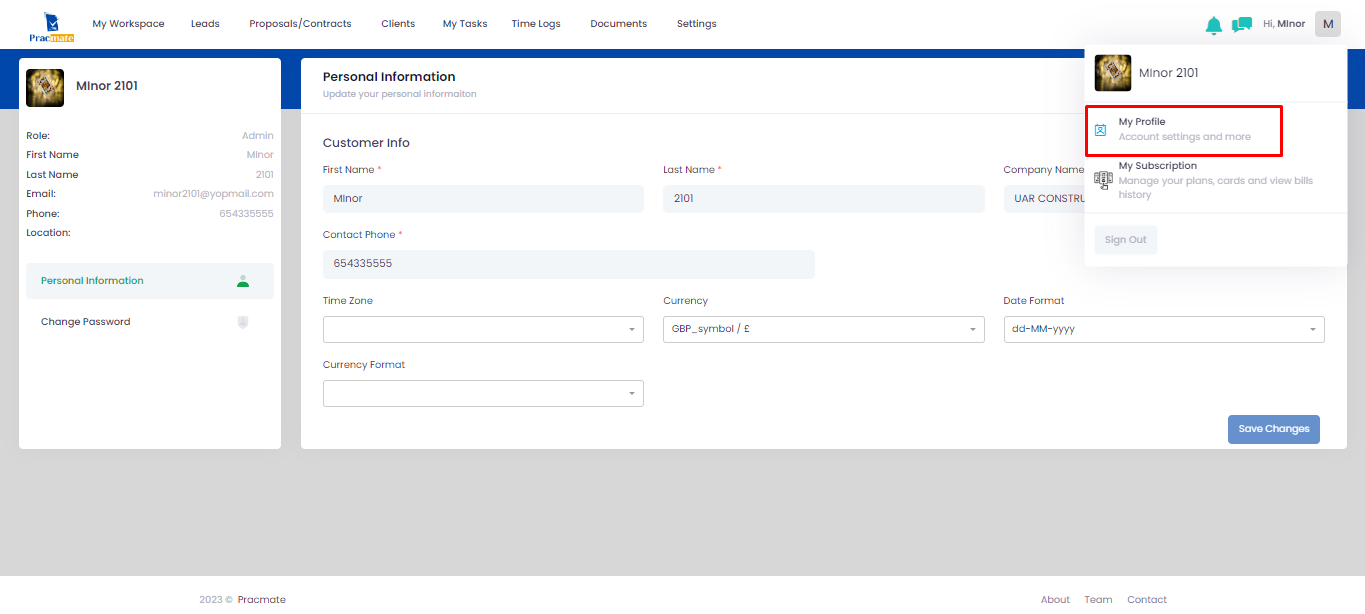Open the Currency dropdown
1365x614 pixels.
[x=823, y=330]
